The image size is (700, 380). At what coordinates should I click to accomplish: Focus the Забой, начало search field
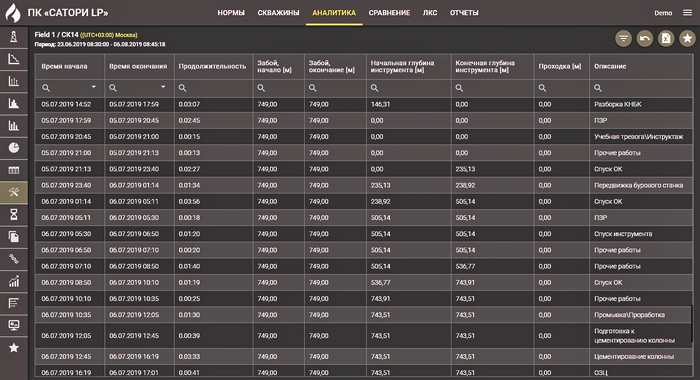pos(279,88)
